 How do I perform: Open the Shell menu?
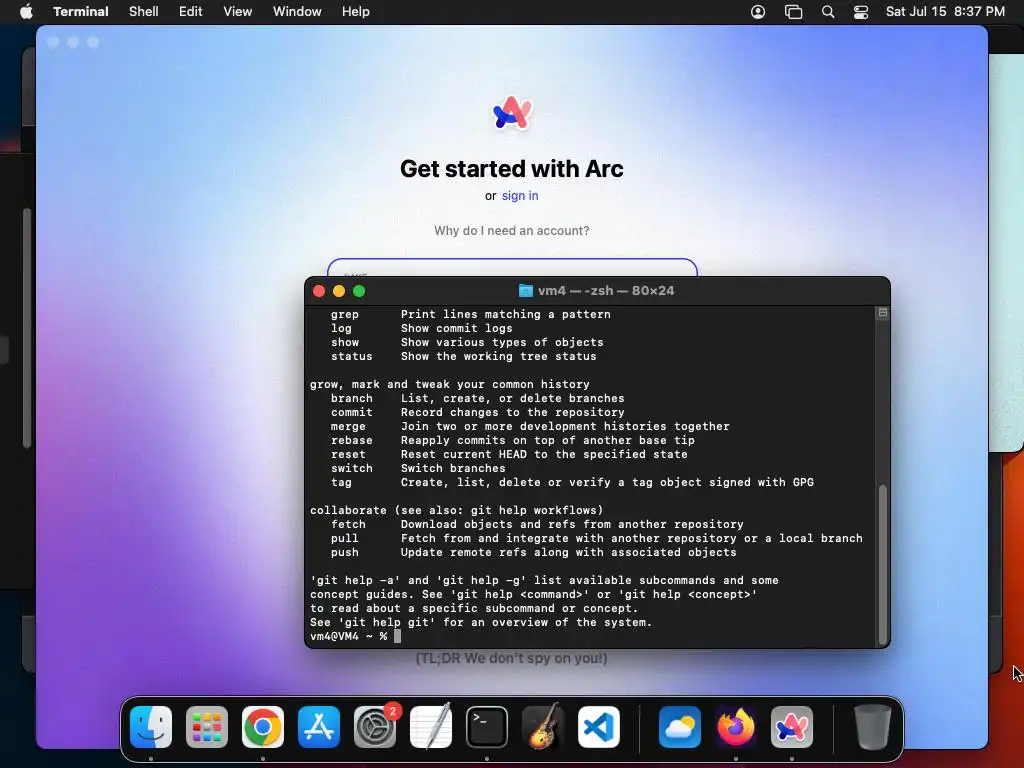point(144,12)
